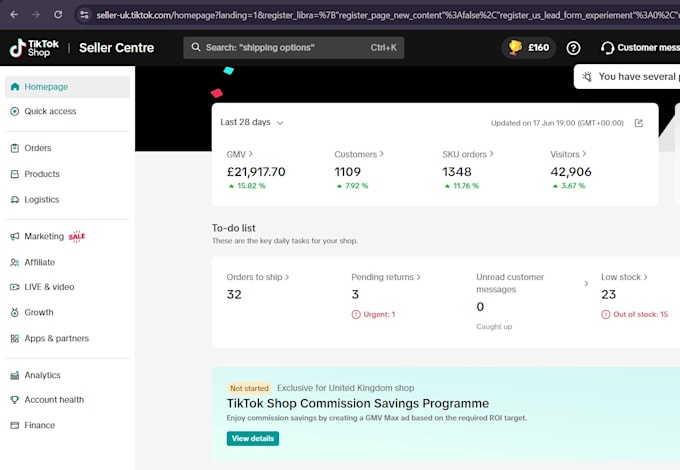Open Low stock chevron
The width and height of the screenshot is (680, 470).
[x=646, y=277]
